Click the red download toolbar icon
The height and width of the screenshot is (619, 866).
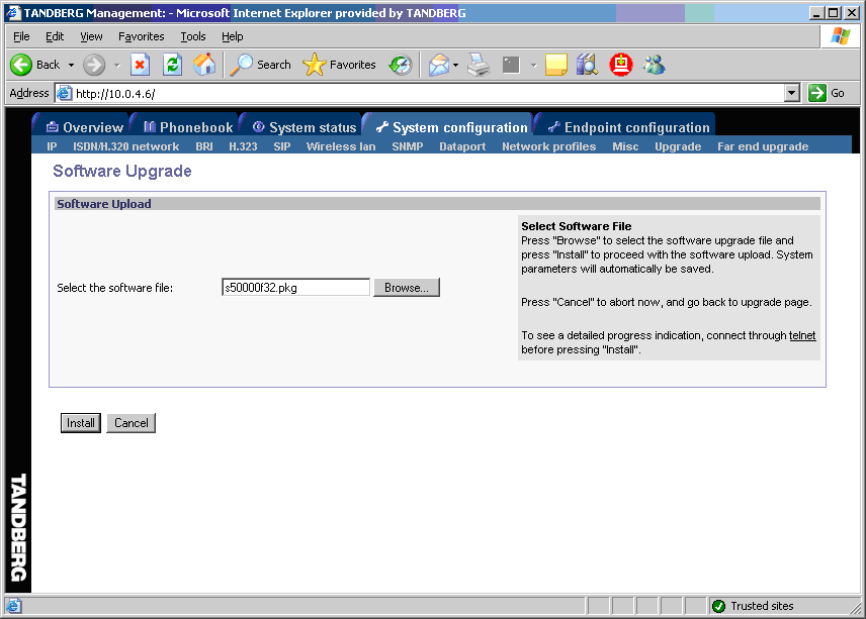click(621, 65)
